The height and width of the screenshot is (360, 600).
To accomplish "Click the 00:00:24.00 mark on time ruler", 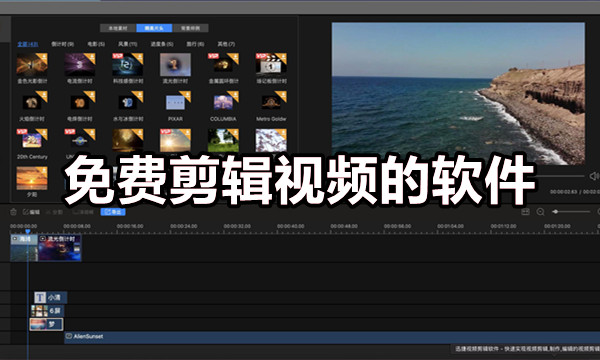I will tap(184, 226).
